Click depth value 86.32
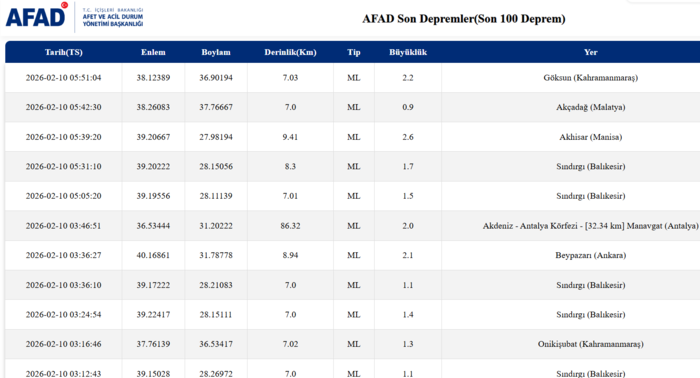700x378 pixels. 290,226
